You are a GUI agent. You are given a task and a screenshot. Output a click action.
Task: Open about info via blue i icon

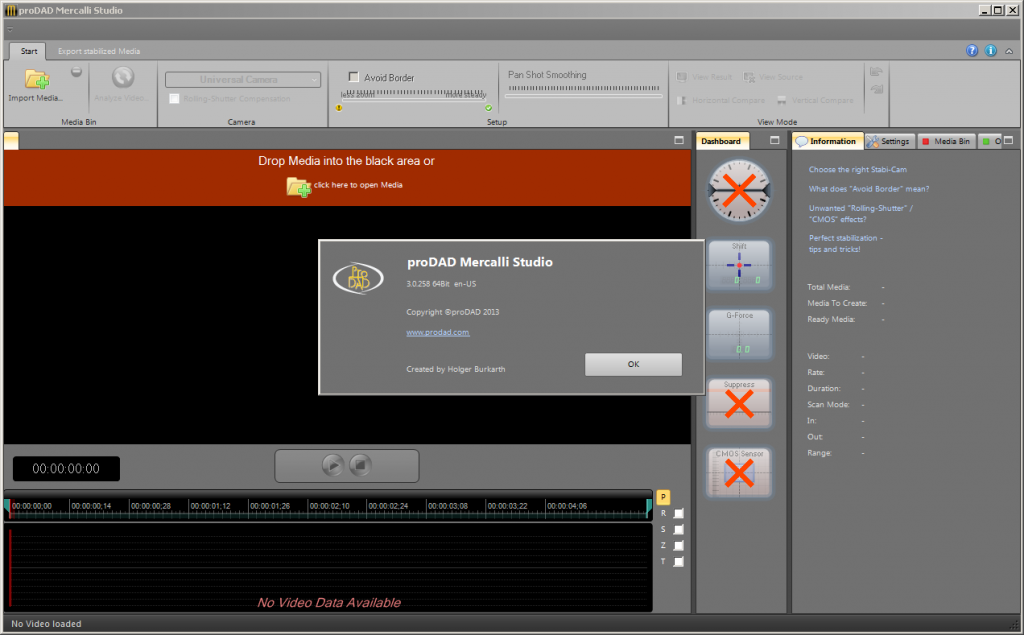point(991,50)
